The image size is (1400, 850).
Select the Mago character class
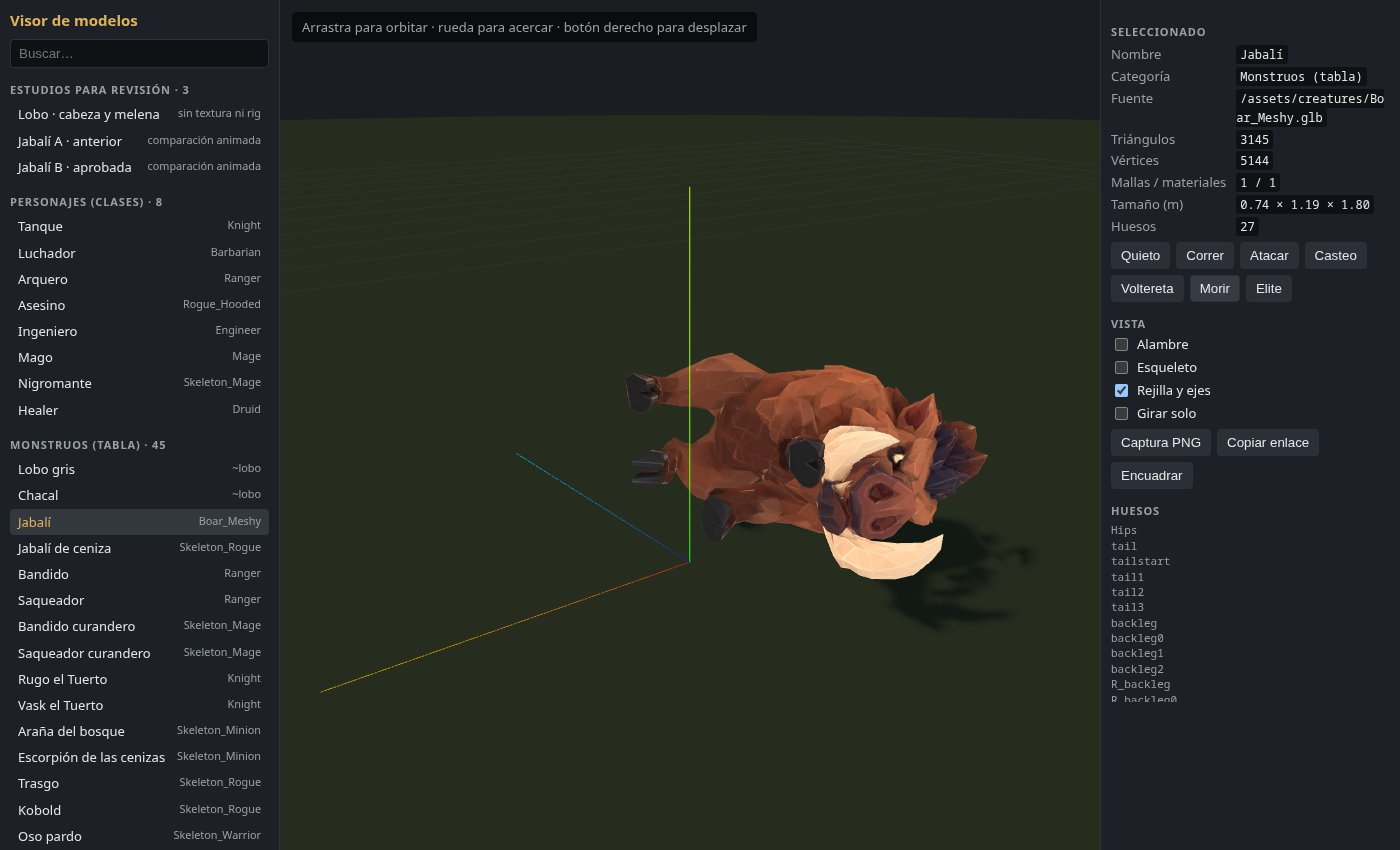coord(139,357)
